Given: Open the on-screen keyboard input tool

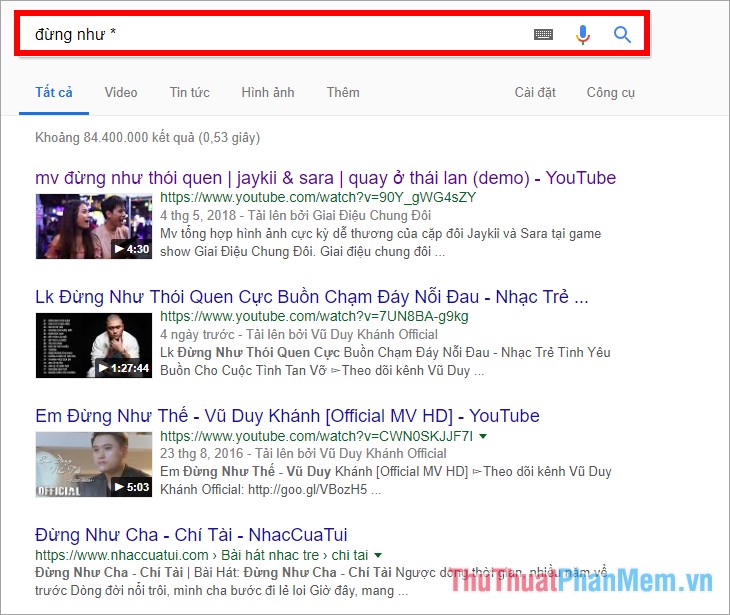Looking at the screenshot, I should [543, 34].
